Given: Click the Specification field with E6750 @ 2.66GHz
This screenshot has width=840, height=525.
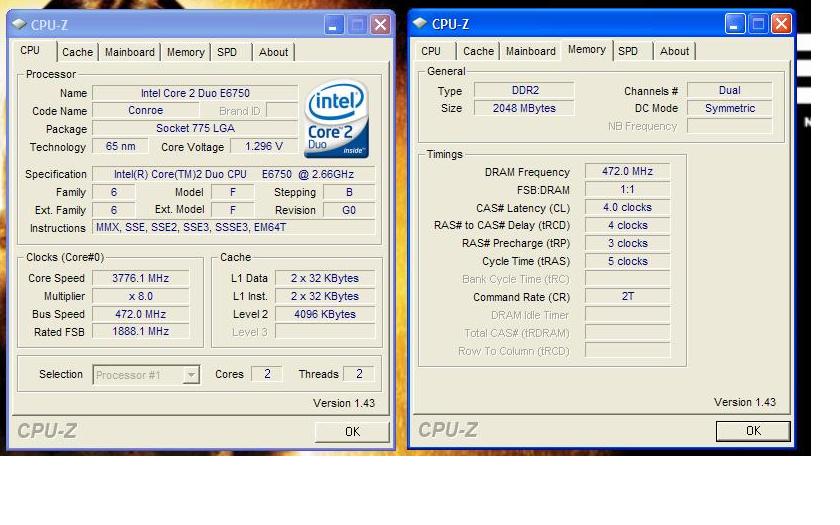Looking at the screenshot, I should click(234, 174).
